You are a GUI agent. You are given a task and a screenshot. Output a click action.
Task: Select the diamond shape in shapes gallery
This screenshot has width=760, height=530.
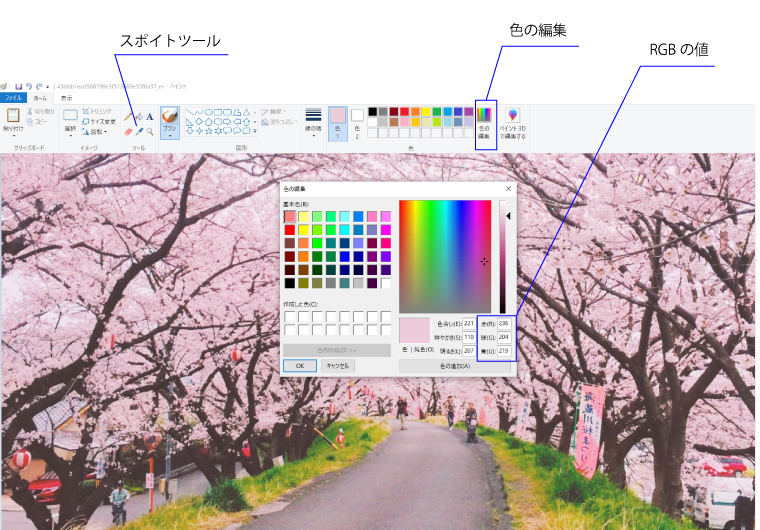pos(199,122)
